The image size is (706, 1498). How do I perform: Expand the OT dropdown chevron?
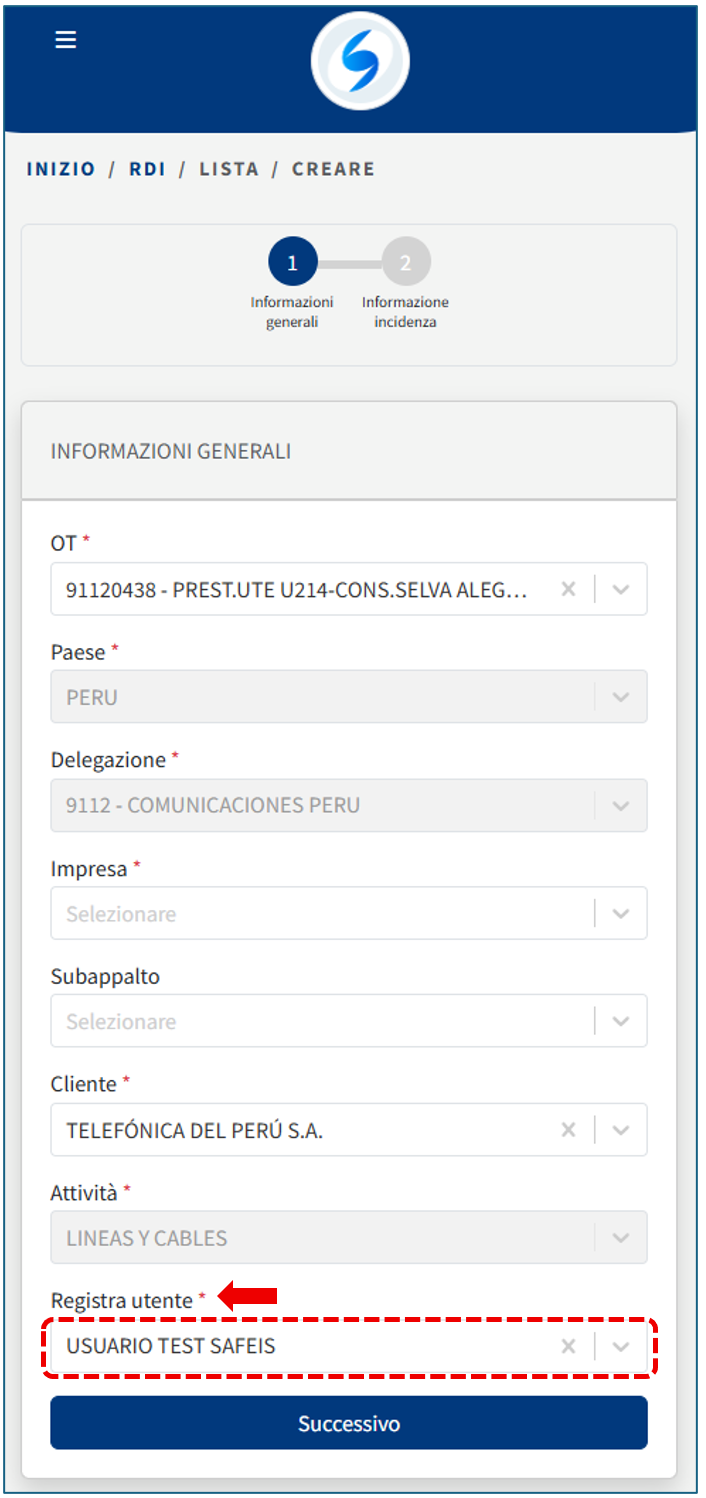pyautogui.click(x=621, y=589)
